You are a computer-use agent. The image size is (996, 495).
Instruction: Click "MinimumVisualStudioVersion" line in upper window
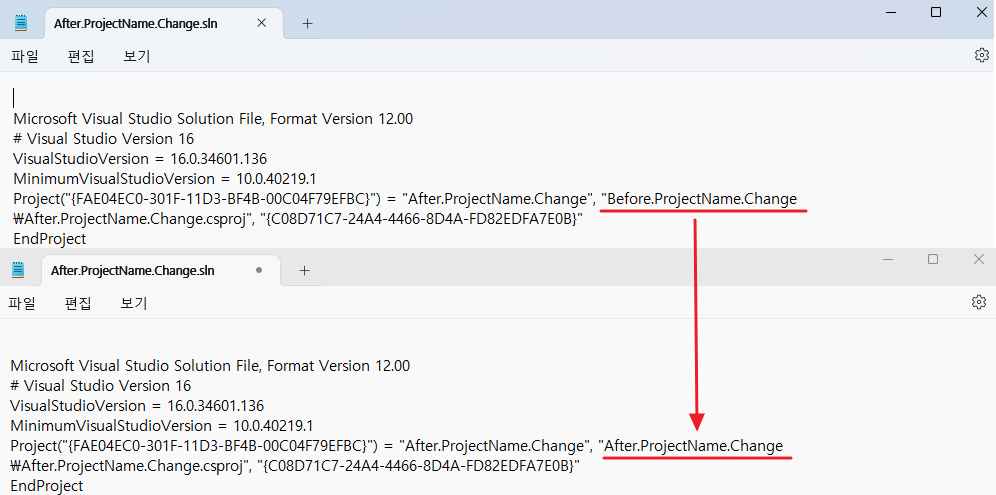click(165, 179)
